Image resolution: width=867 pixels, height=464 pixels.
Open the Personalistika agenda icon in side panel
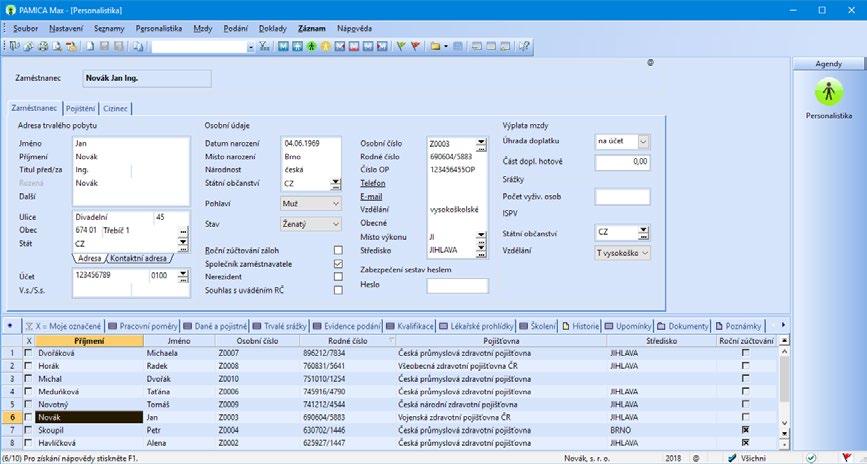pos(828,92)
